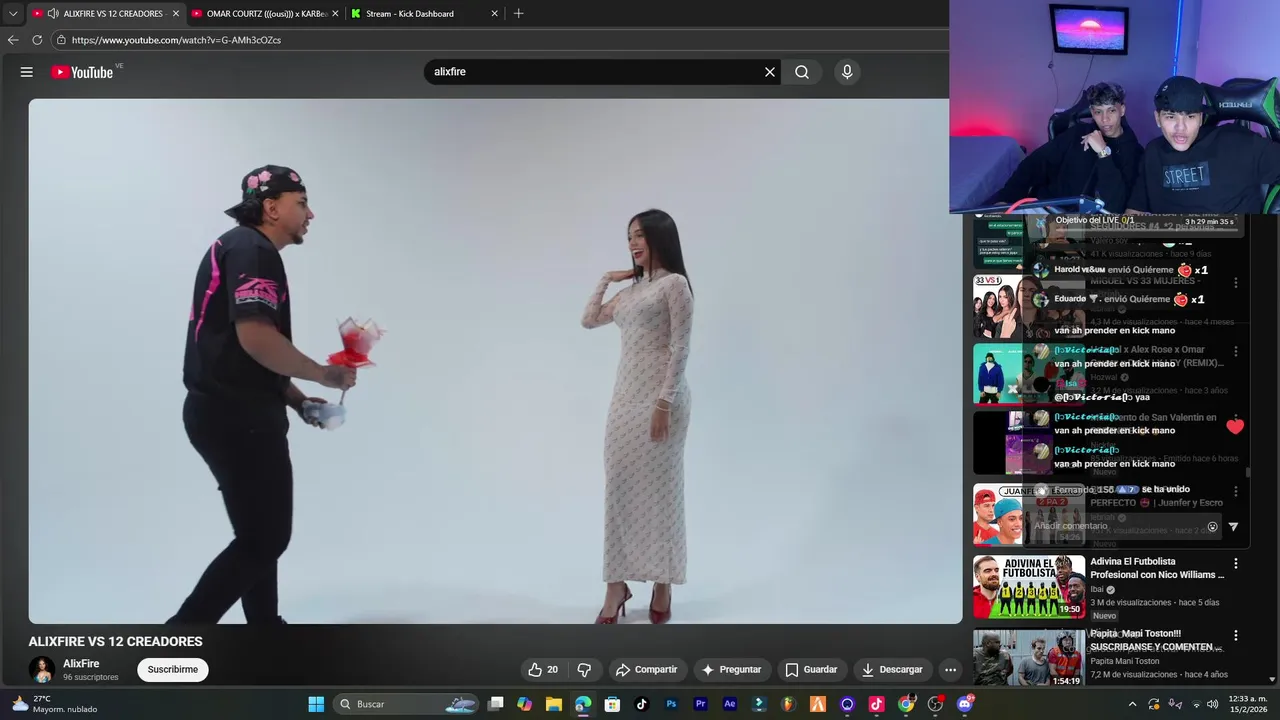Open After Effects from the taskbar
Image resolution: width=1280 pixels, height=720 pixels.
730,704
